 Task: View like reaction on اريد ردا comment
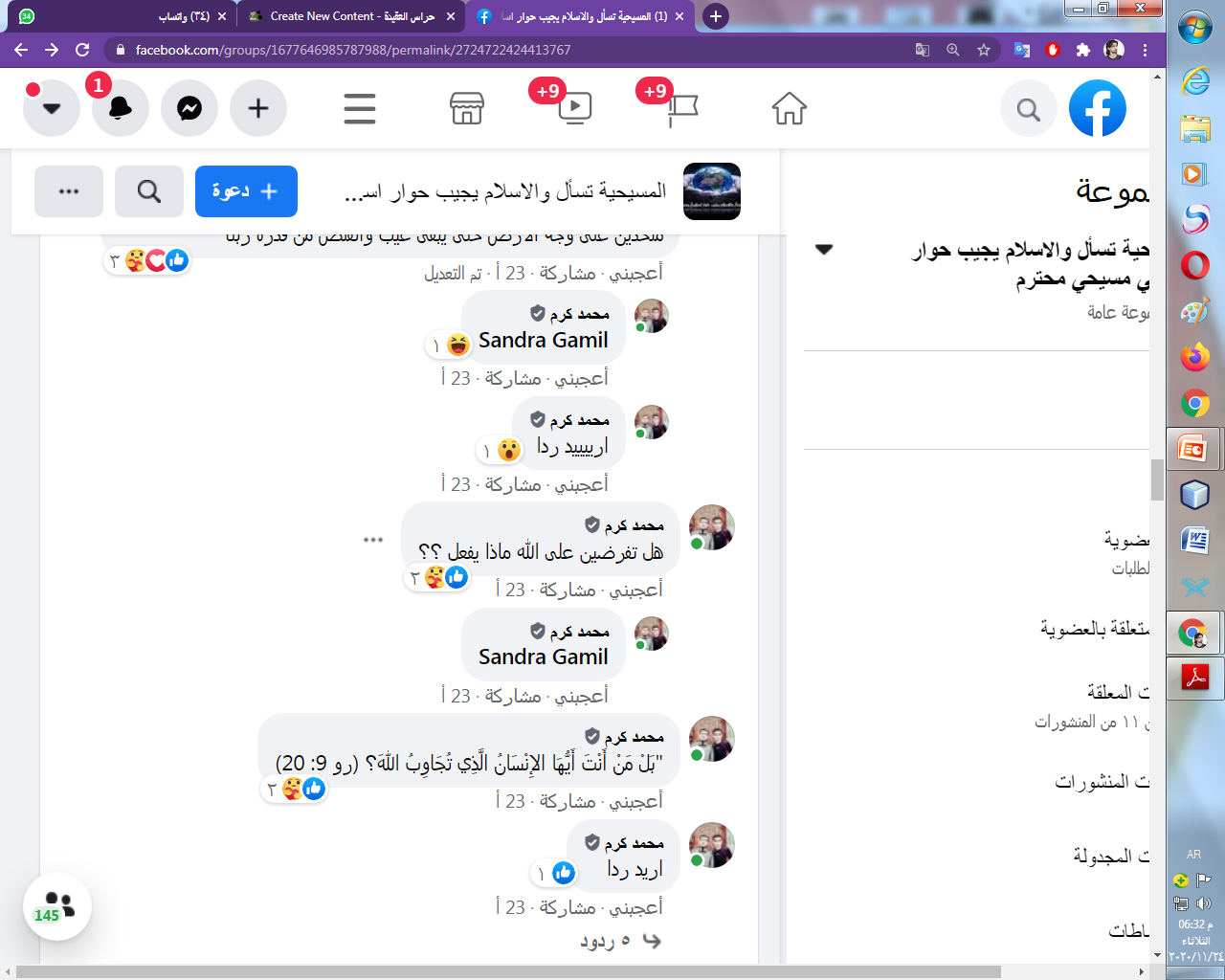(554, 873)
